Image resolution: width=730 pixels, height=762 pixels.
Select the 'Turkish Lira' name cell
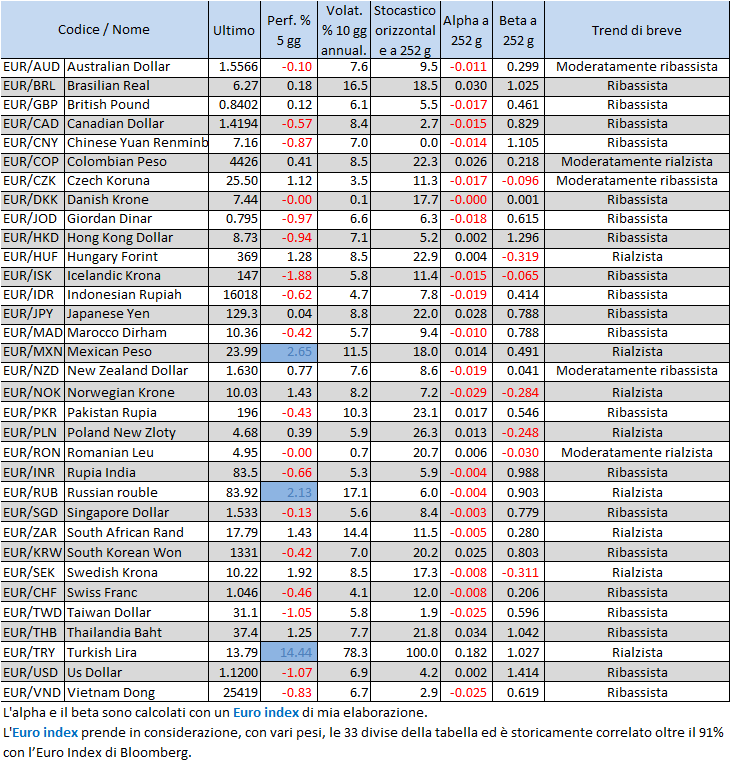coord(137,652)
